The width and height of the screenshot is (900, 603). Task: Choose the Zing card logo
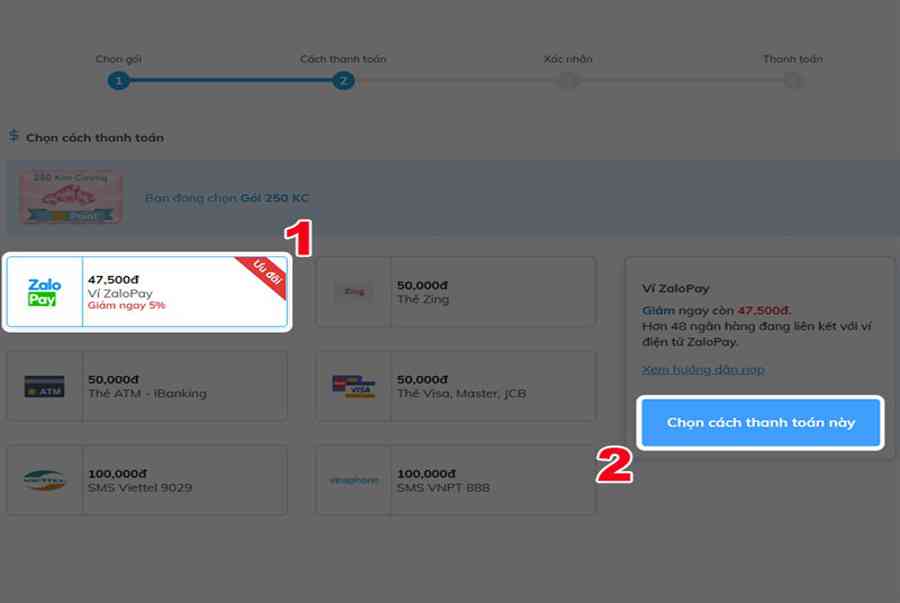coord(354,291)
